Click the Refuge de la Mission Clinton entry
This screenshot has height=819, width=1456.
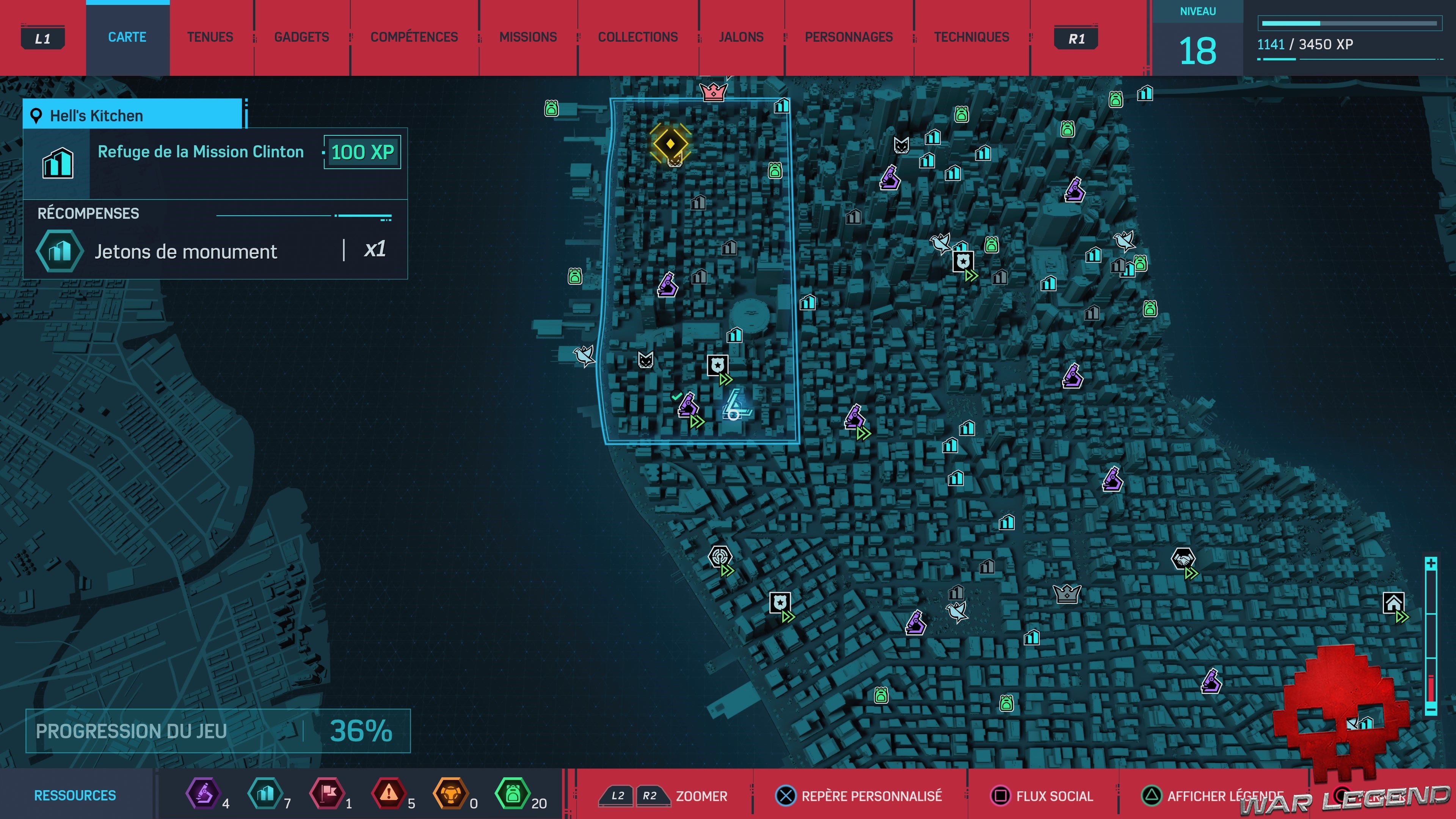pos(201,152)
